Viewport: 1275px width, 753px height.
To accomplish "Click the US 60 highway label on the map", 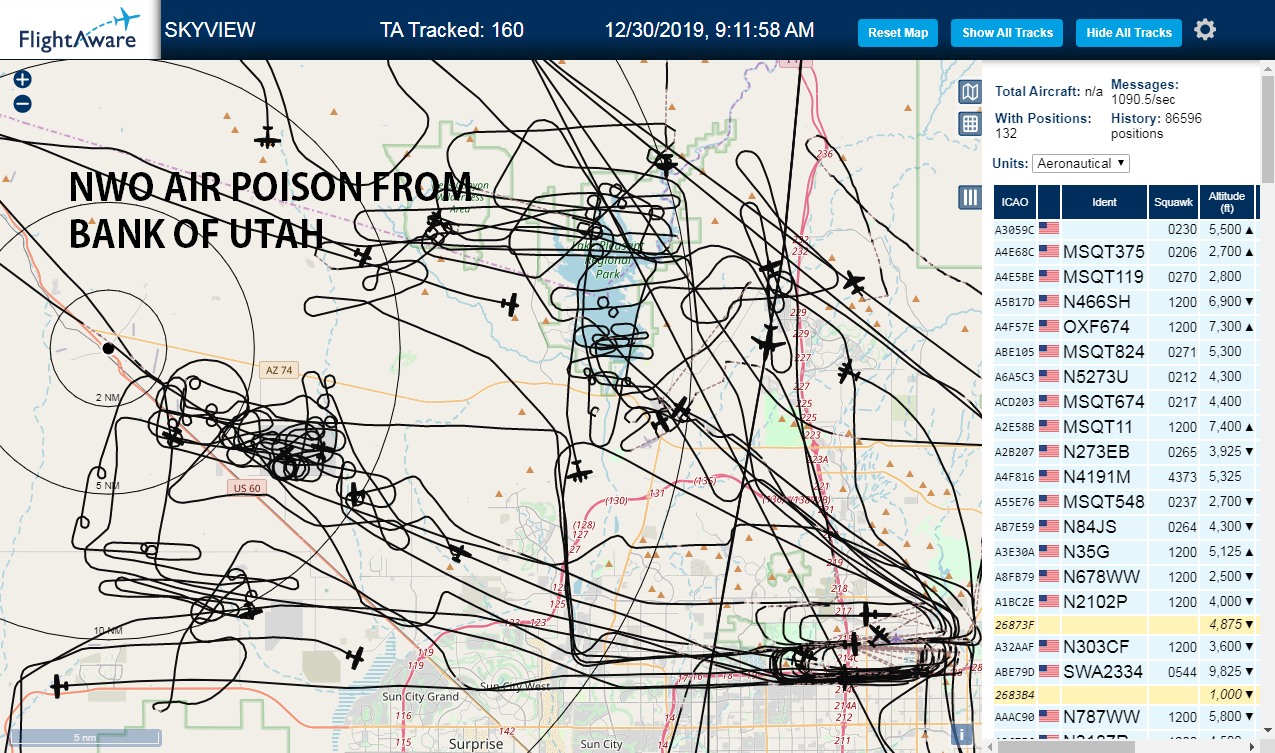I will pos(245,488).
